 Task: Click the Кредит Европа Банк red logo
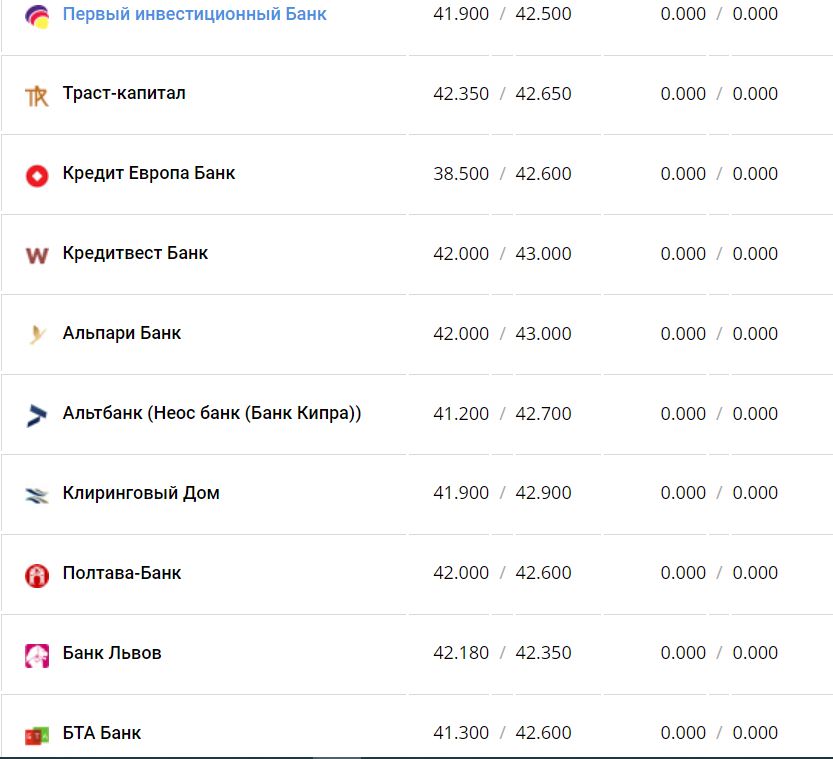coord(37,176)
